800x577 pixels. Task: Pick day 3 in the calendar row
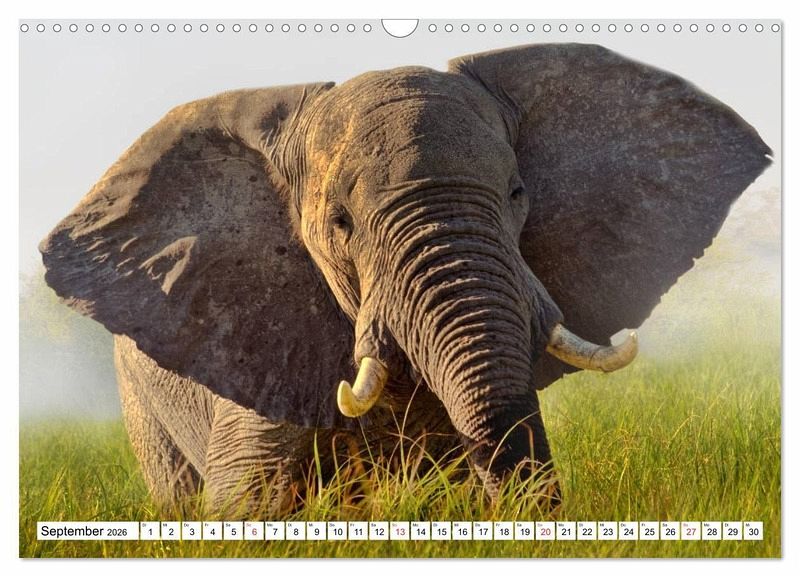click(192, 531)
